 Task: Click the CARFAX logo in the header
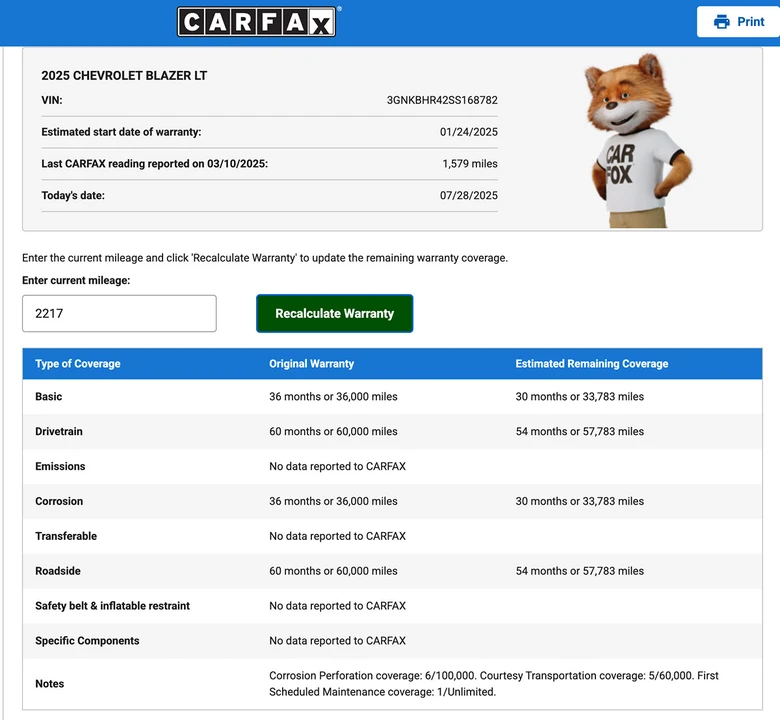click(257, 22)
